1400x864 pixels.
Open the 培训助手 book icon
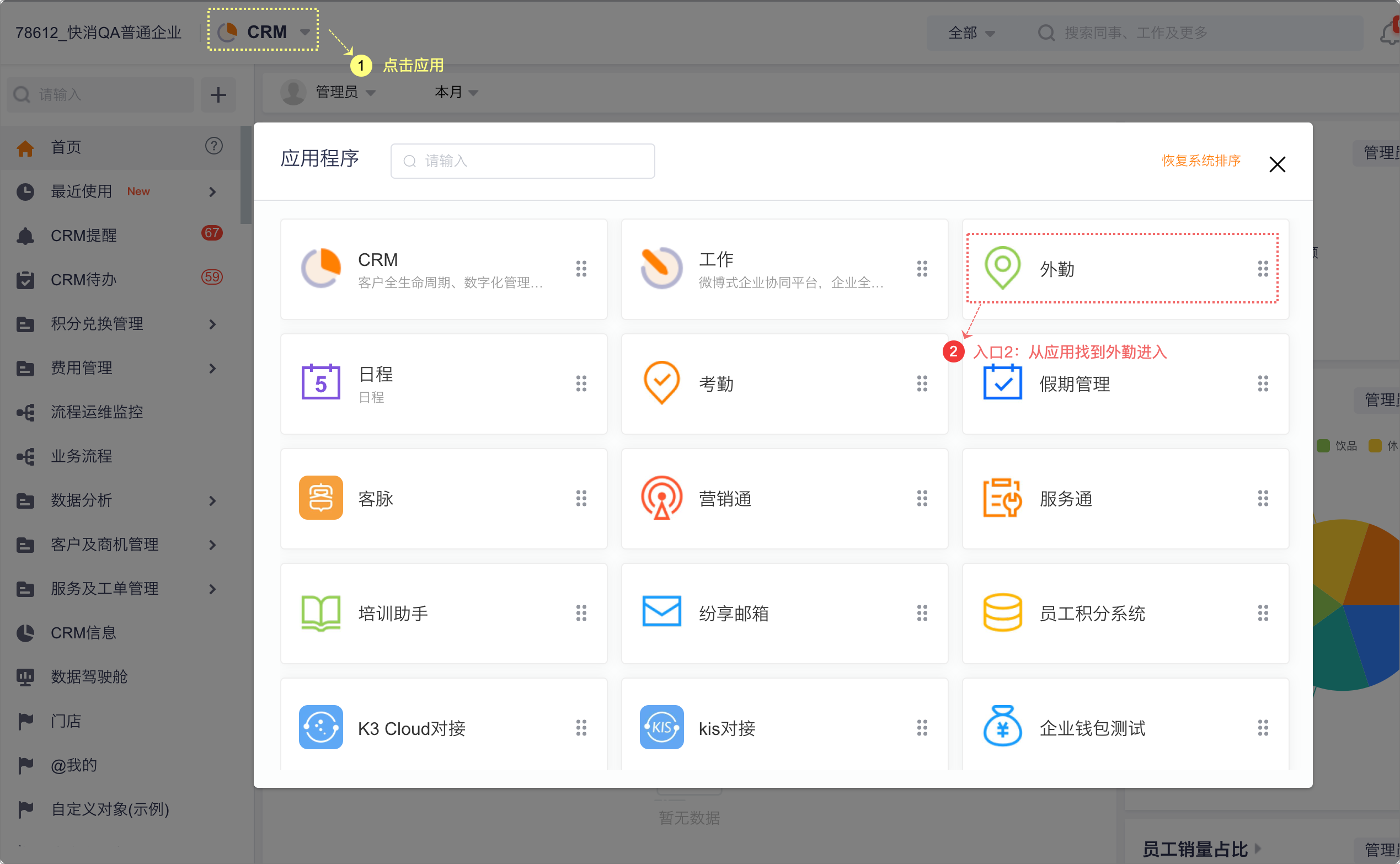coord(320,613)
